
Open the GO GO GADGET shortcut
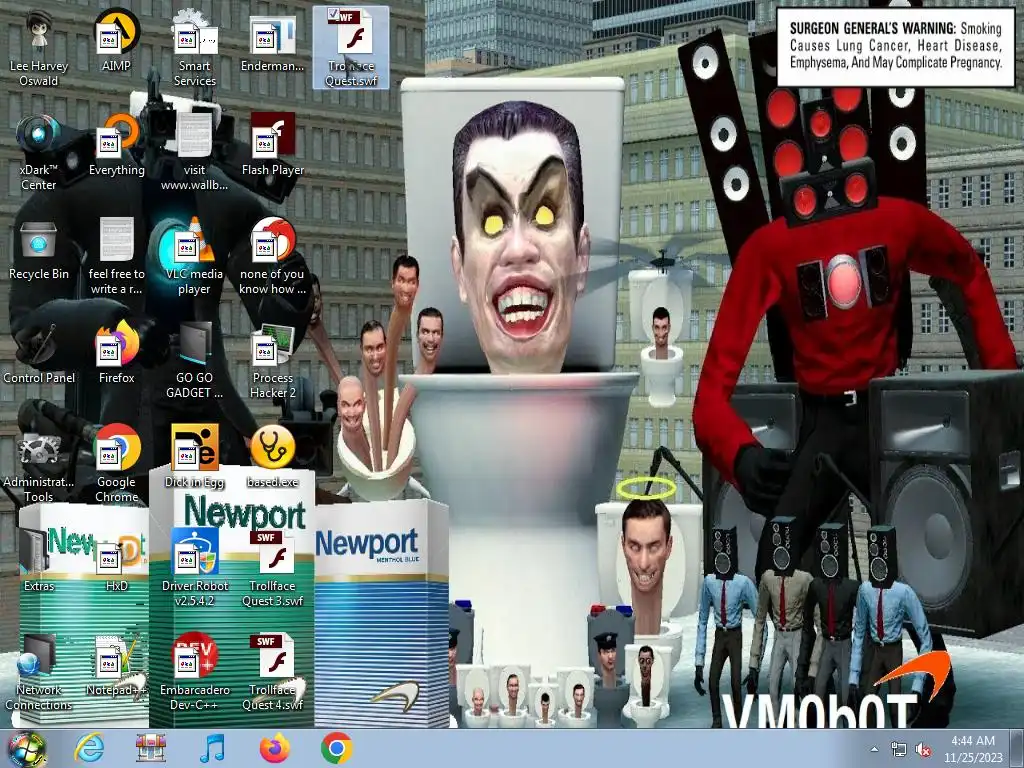195,360
